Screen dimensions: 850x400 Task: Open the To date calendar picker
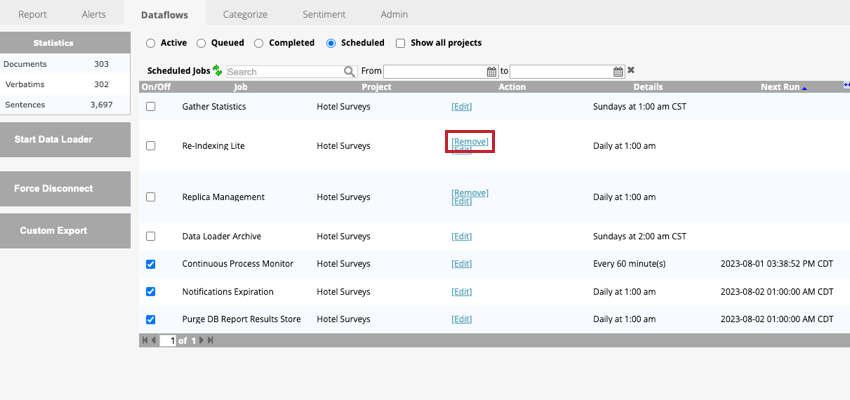pyautogui.click(x=618, y=72)
